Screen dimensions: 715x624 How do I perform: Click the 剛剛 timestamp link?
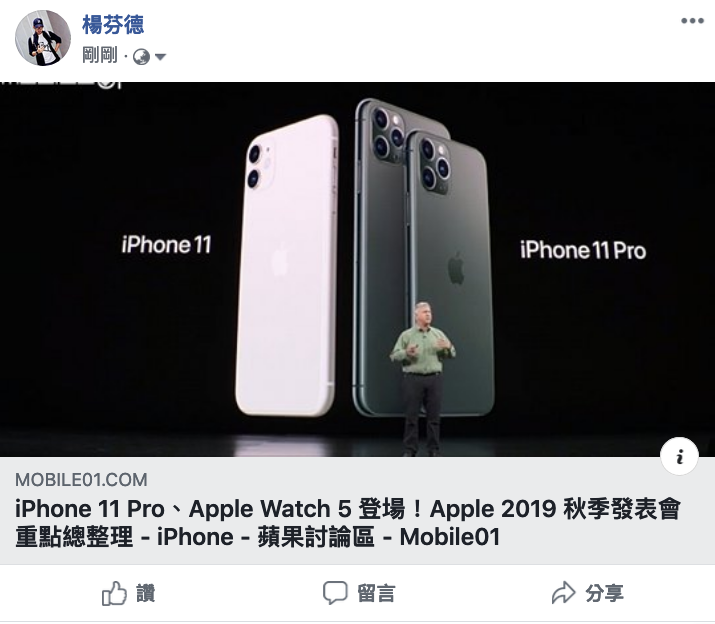(100, 56)
